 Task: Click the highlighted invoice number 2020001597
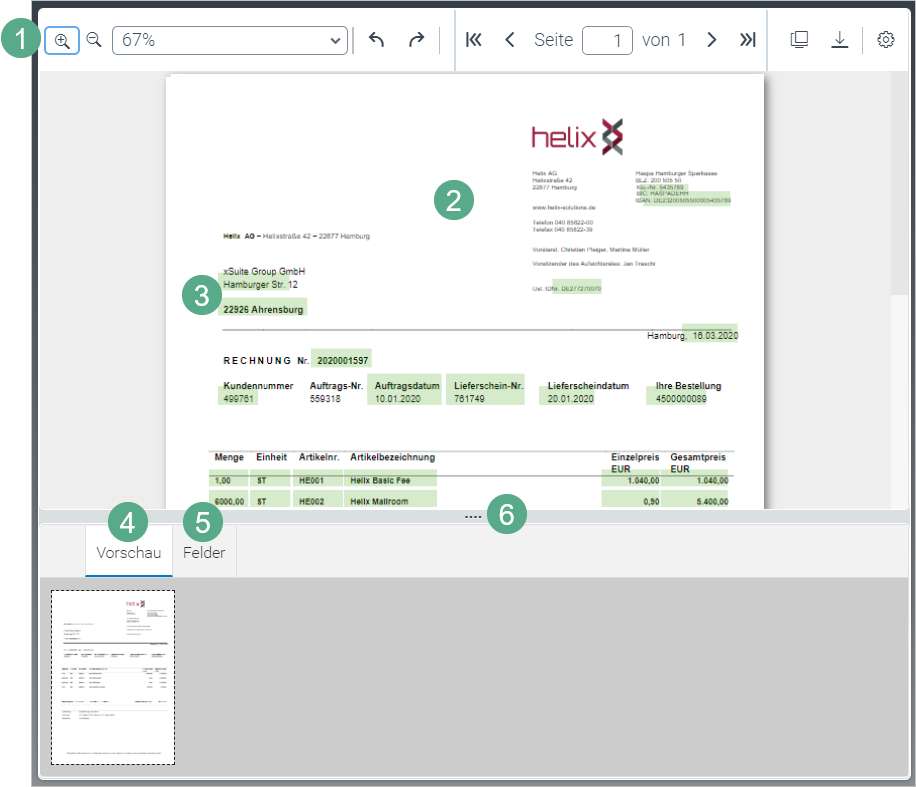click(x=340, y=360)
